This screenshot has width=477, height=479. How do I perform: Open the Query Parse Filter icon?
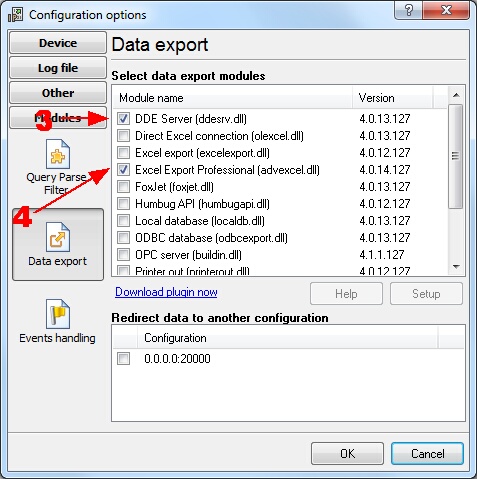pos(58,154)
